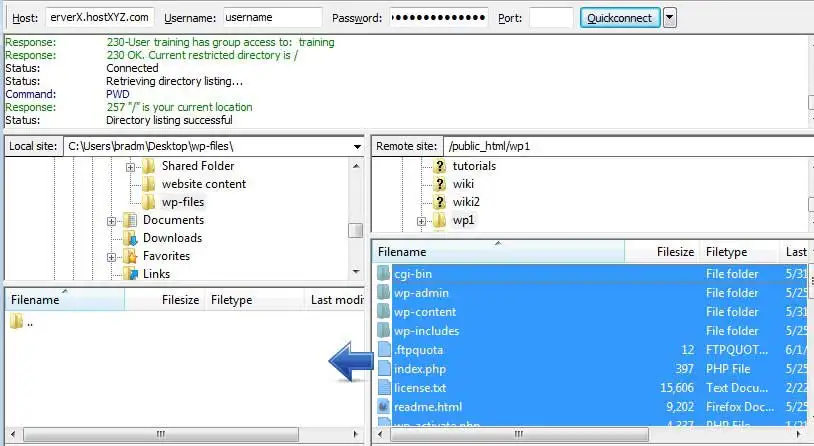Click the cgi-bin folder icon

pyautogui.click(x=384, y=274)
